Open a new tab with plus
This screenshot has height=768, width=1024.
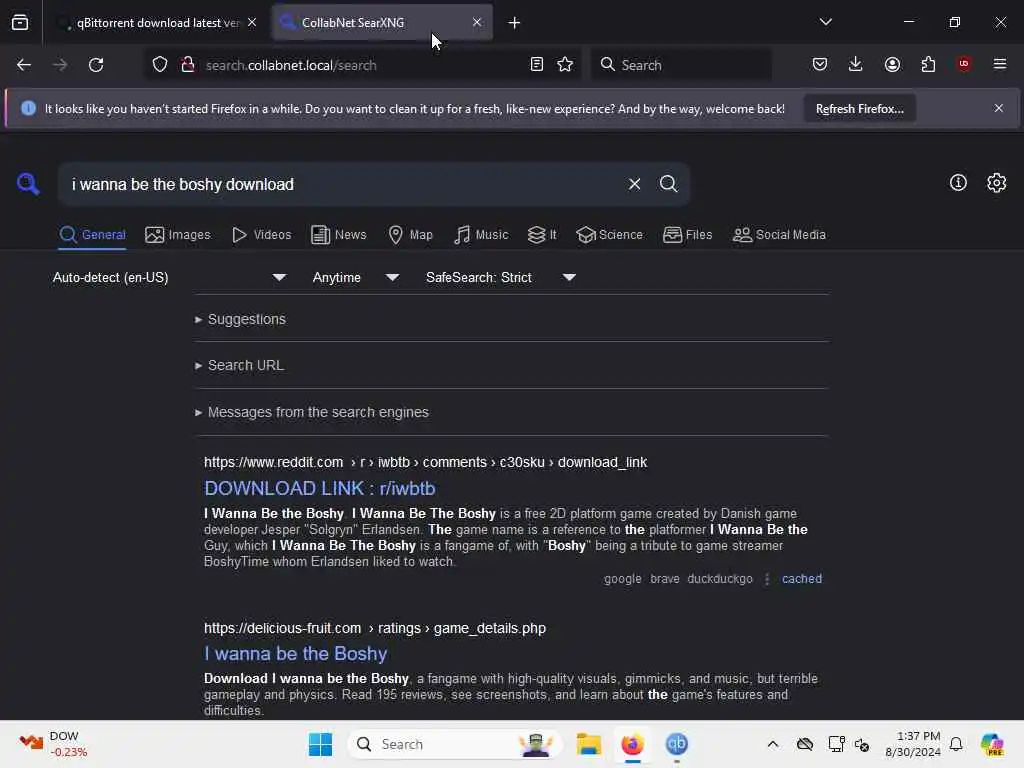pos(515,23)
